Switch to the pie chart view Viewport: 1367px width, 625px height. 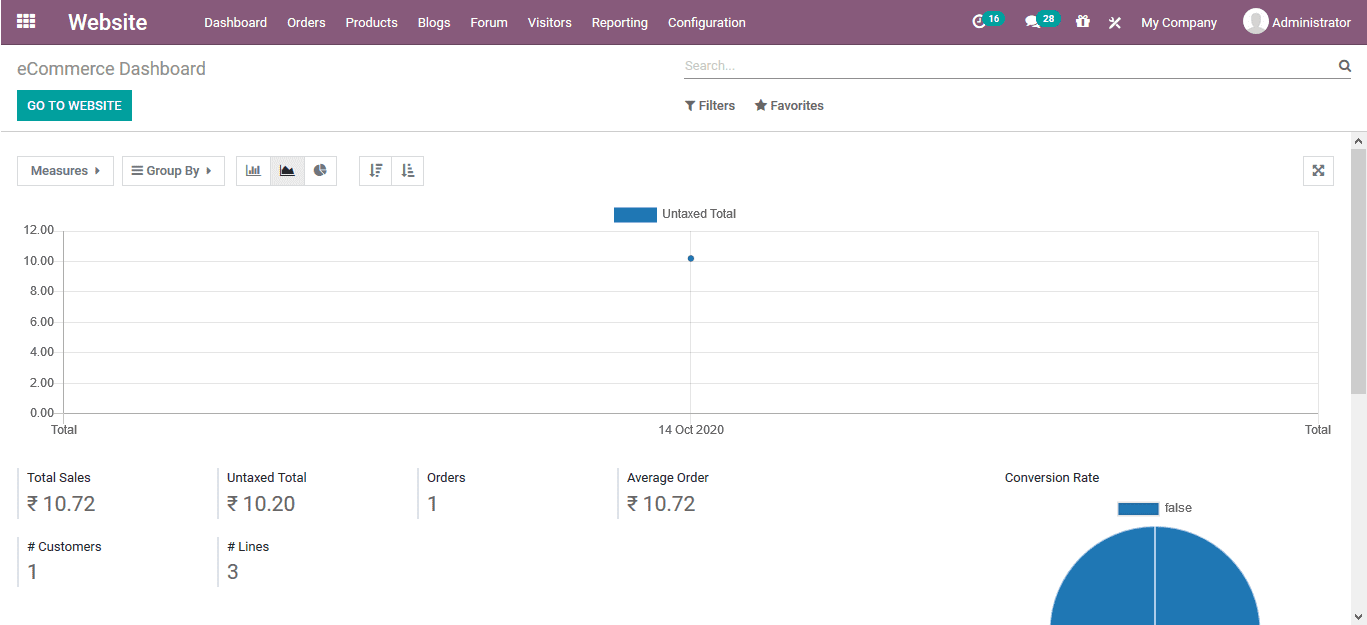point(320,170)
